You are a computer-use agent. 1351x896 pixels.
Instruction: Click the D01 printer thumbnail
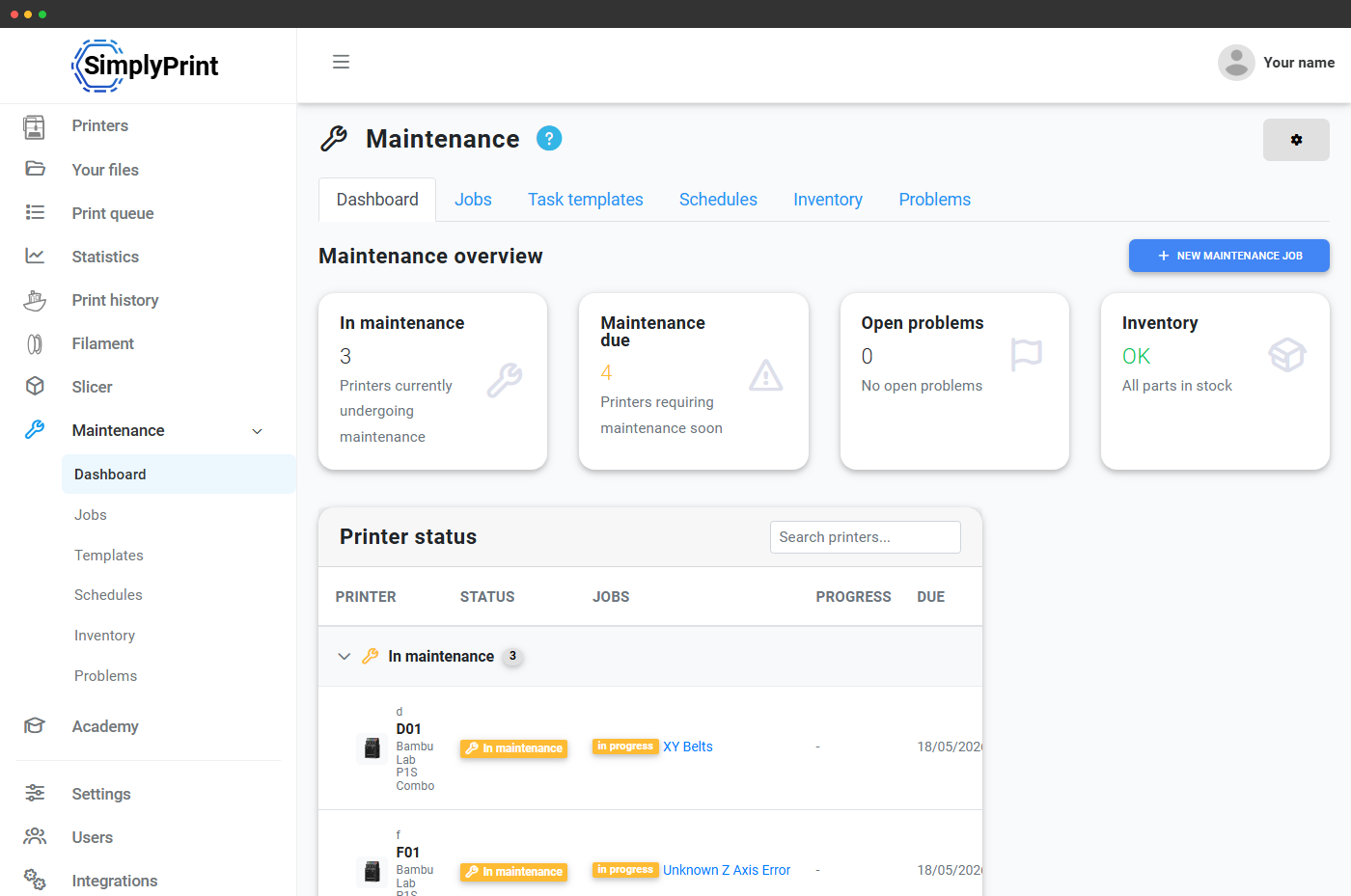[x=372, y=748]
